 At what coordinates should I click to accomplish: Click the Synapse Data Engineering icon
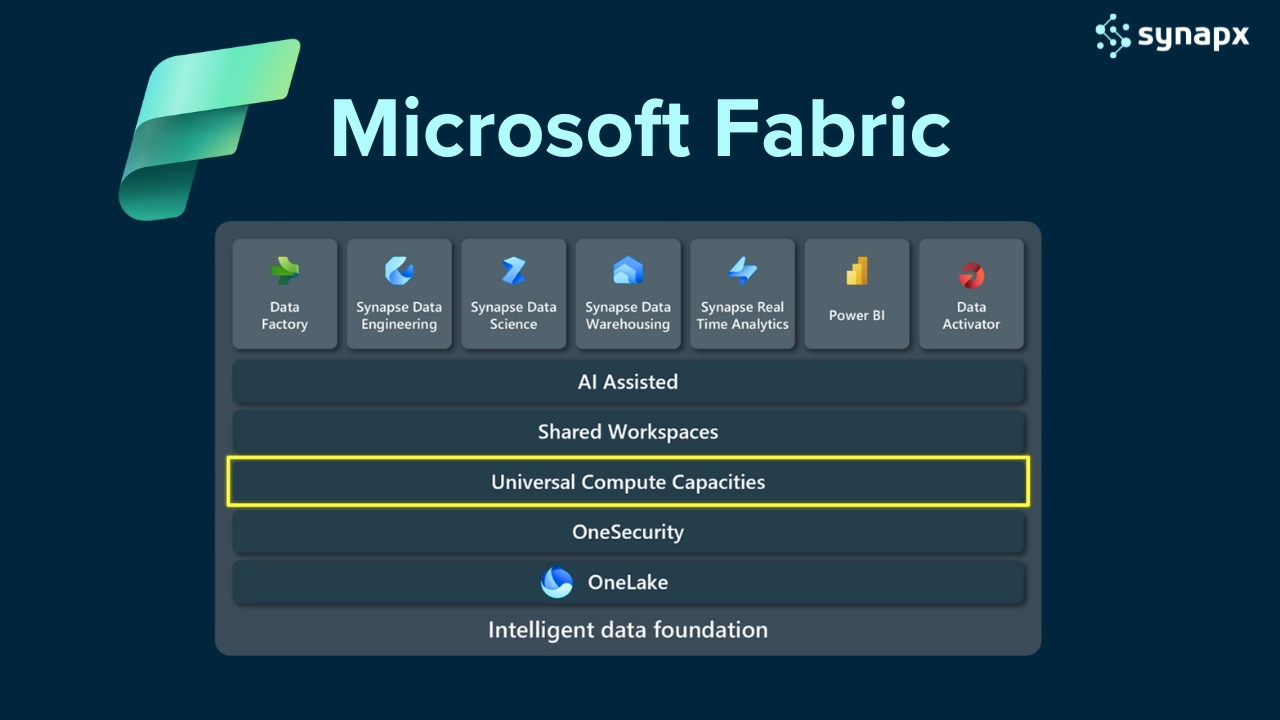(x=399, y=271)
